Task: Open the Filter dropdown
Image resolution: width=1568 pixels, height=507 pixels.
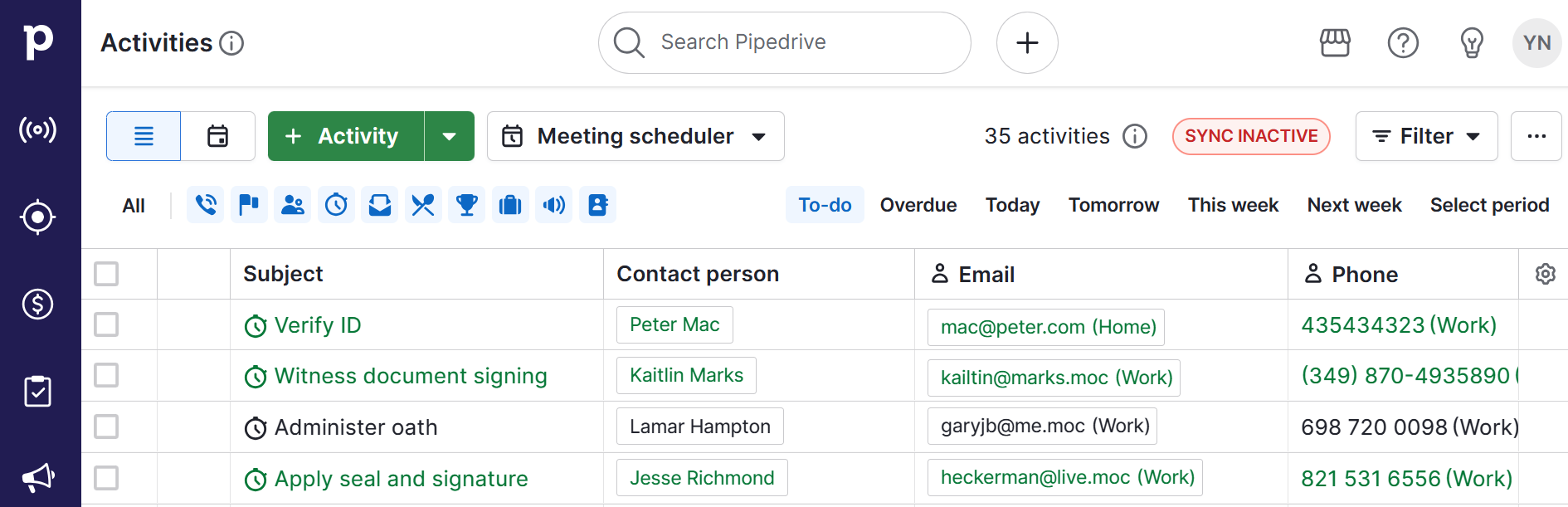Action: 1426,136
